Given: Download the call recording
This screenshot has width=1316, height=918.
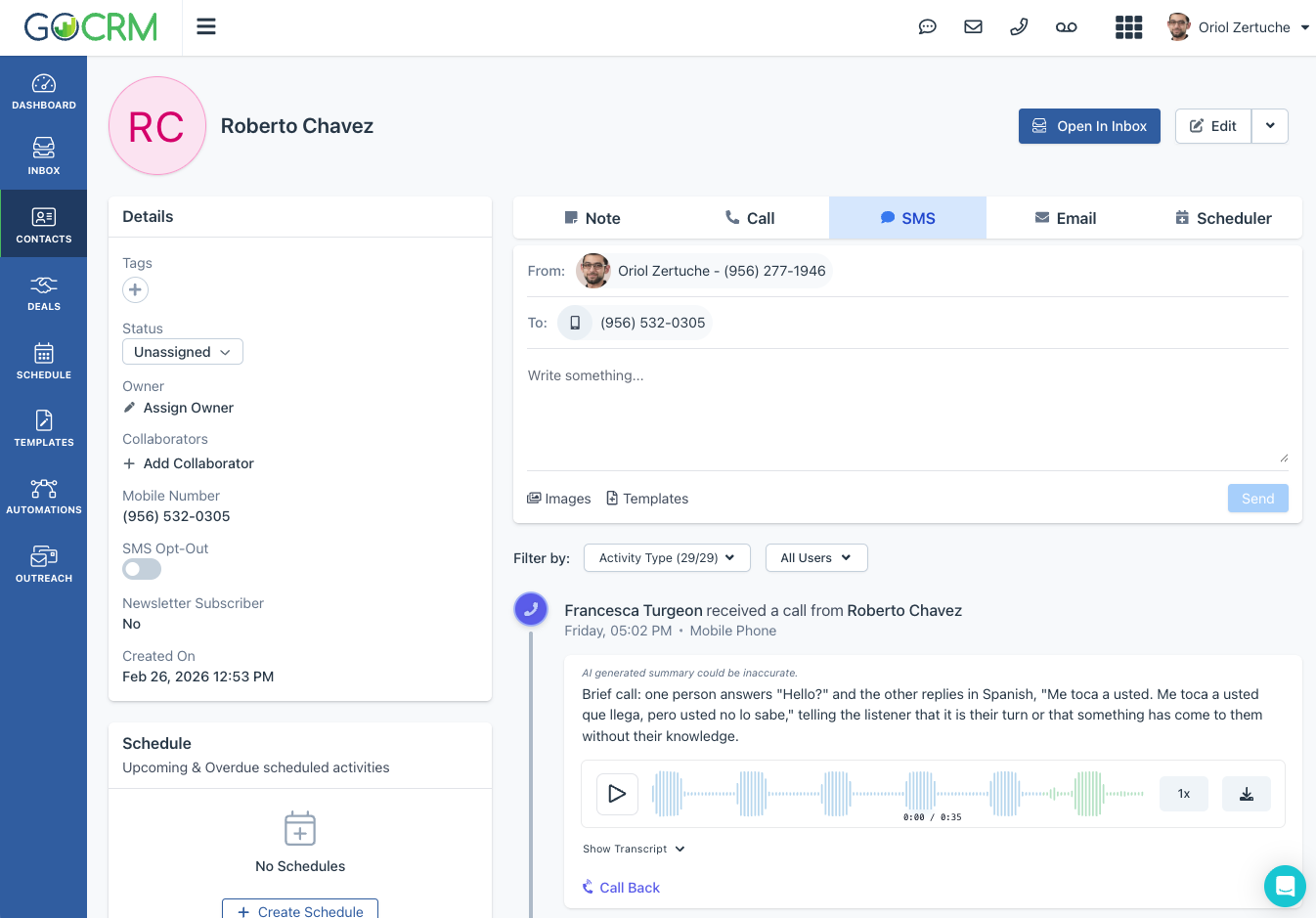Looking at the screenshot, I should [x=1246, y=794].
